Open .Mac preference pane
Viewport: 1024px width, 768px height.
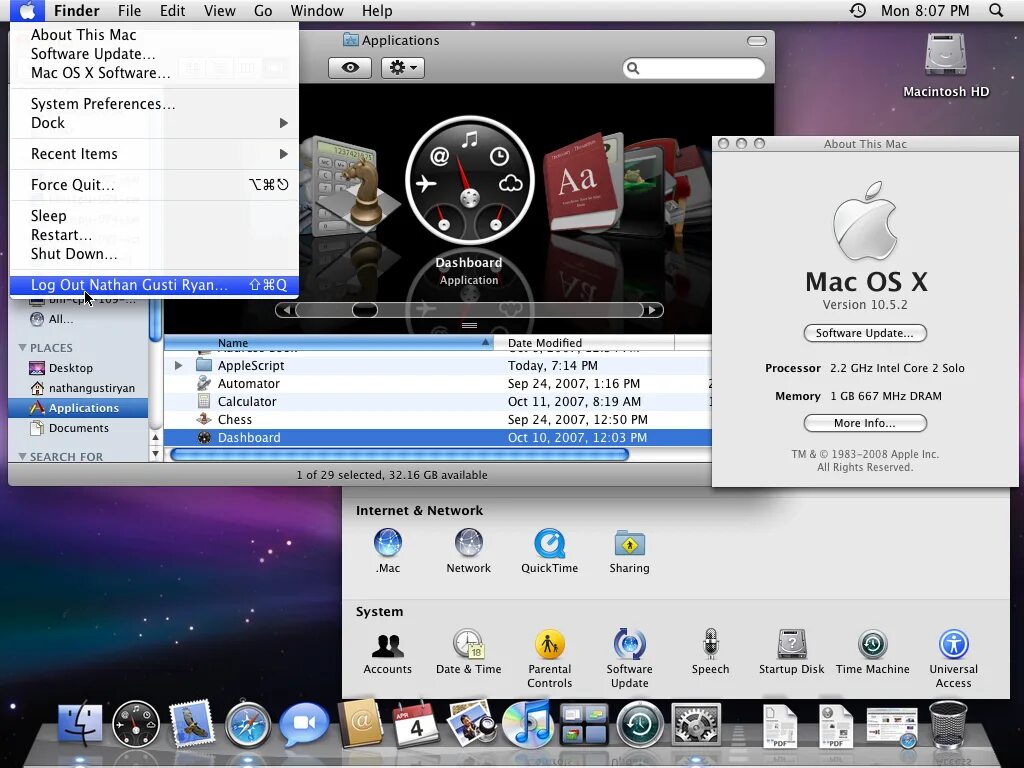387,552
